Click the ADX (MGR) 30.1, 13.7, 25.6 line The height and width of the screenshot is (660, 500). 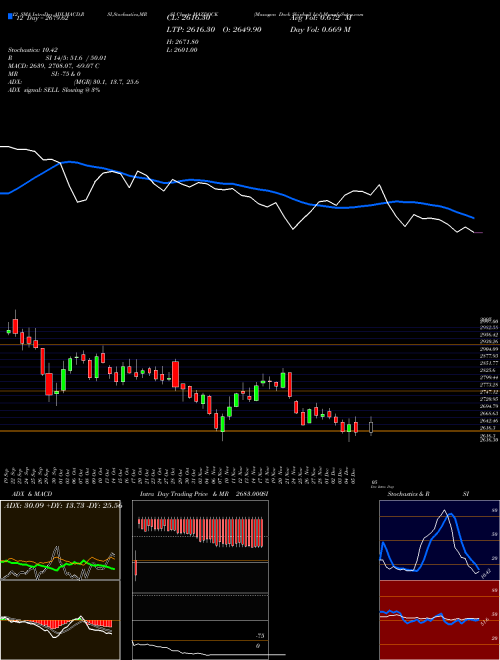(74, 82)
